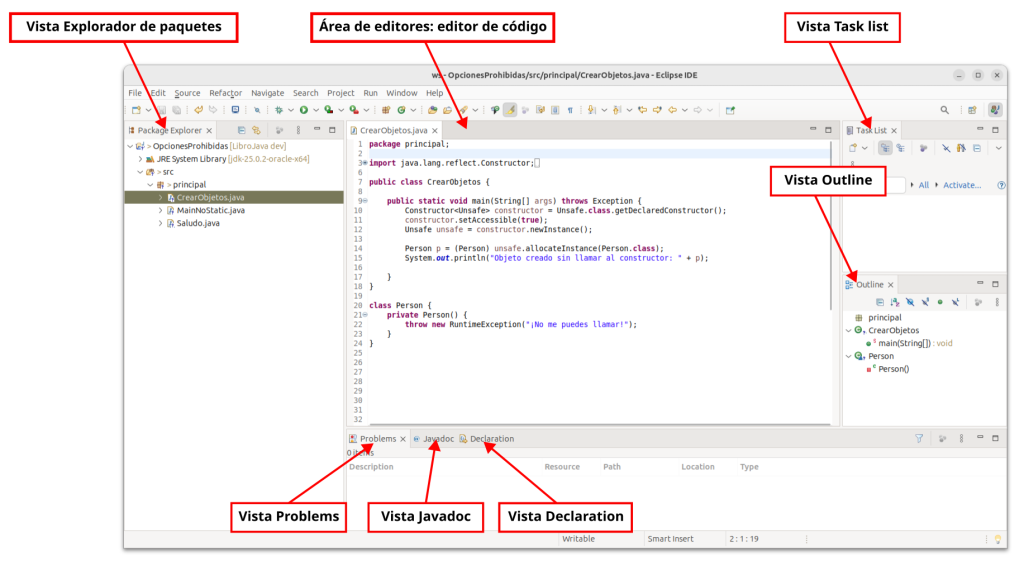Toggle Categorized view in Task List toolbar

pos(883,148)
